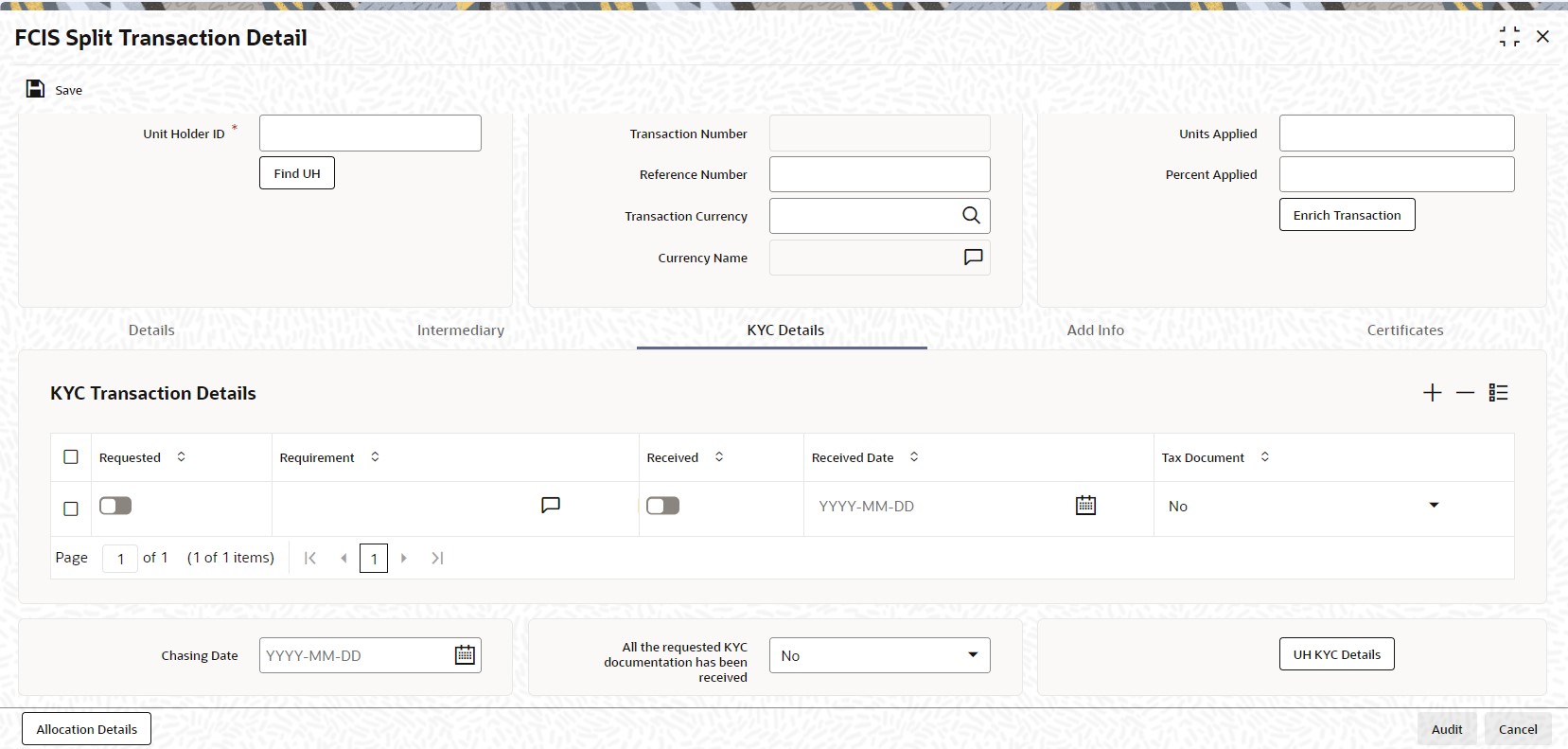Go to previous page of KYC table
The height and width of the screenshot is (749, 1568).
(344, 558)
